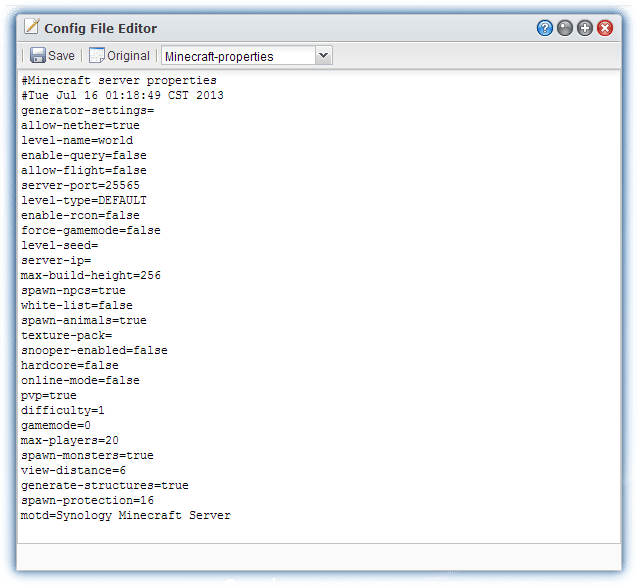Click the 'view-distance=6' line
This screenshot has width=637, height=586.
click(x=74, y=471)
